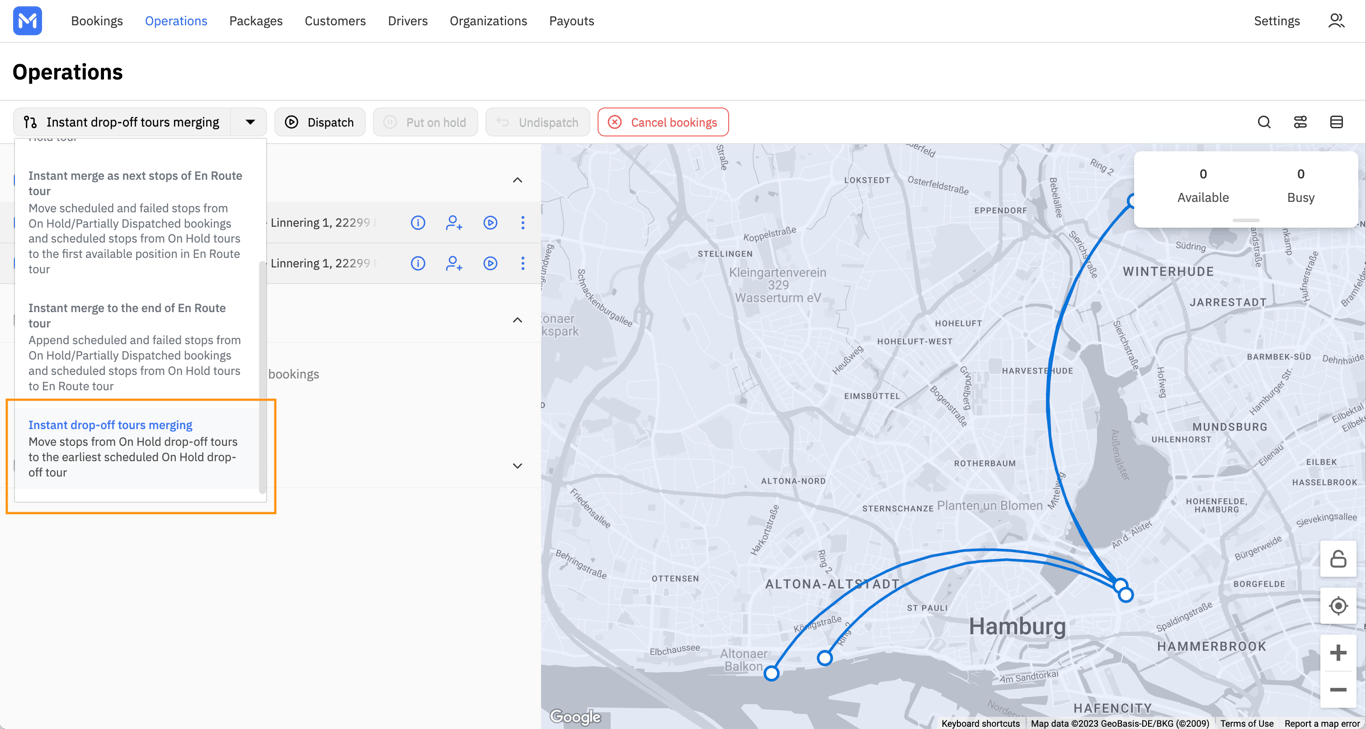The width and height of the screenshot is (1366, 729).
Task: Go to Packages tab
Action: (256, 21)
